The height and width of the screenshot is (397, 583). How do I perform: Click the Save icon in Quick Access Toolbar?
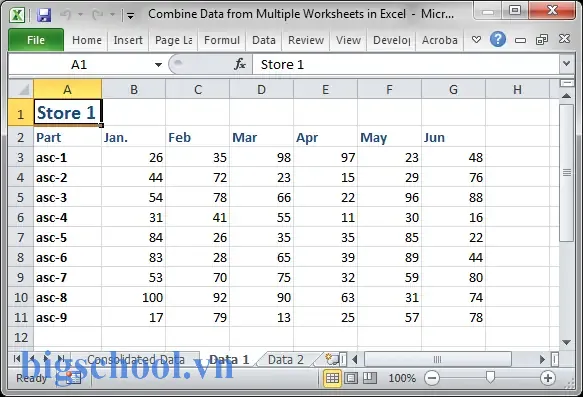tap(44, 15)
